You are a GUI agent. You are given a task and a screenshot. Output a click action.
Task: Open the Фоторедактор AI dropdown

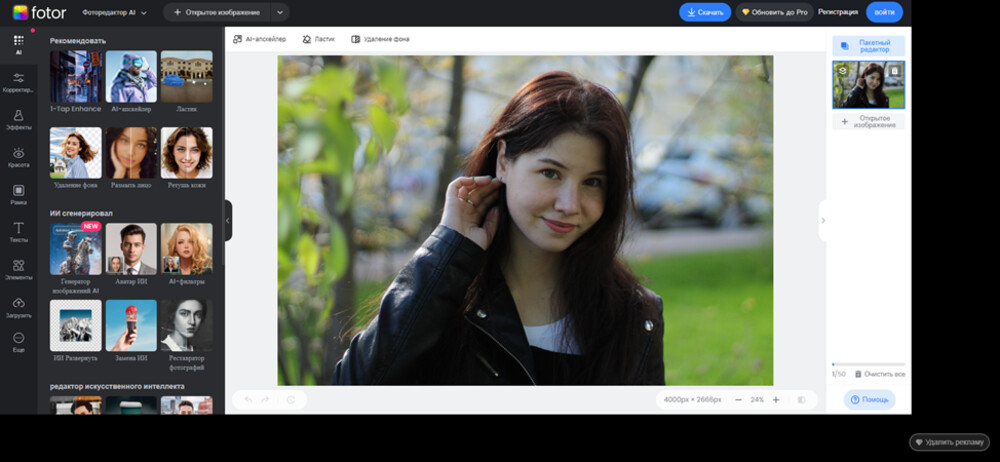(115, 13)
